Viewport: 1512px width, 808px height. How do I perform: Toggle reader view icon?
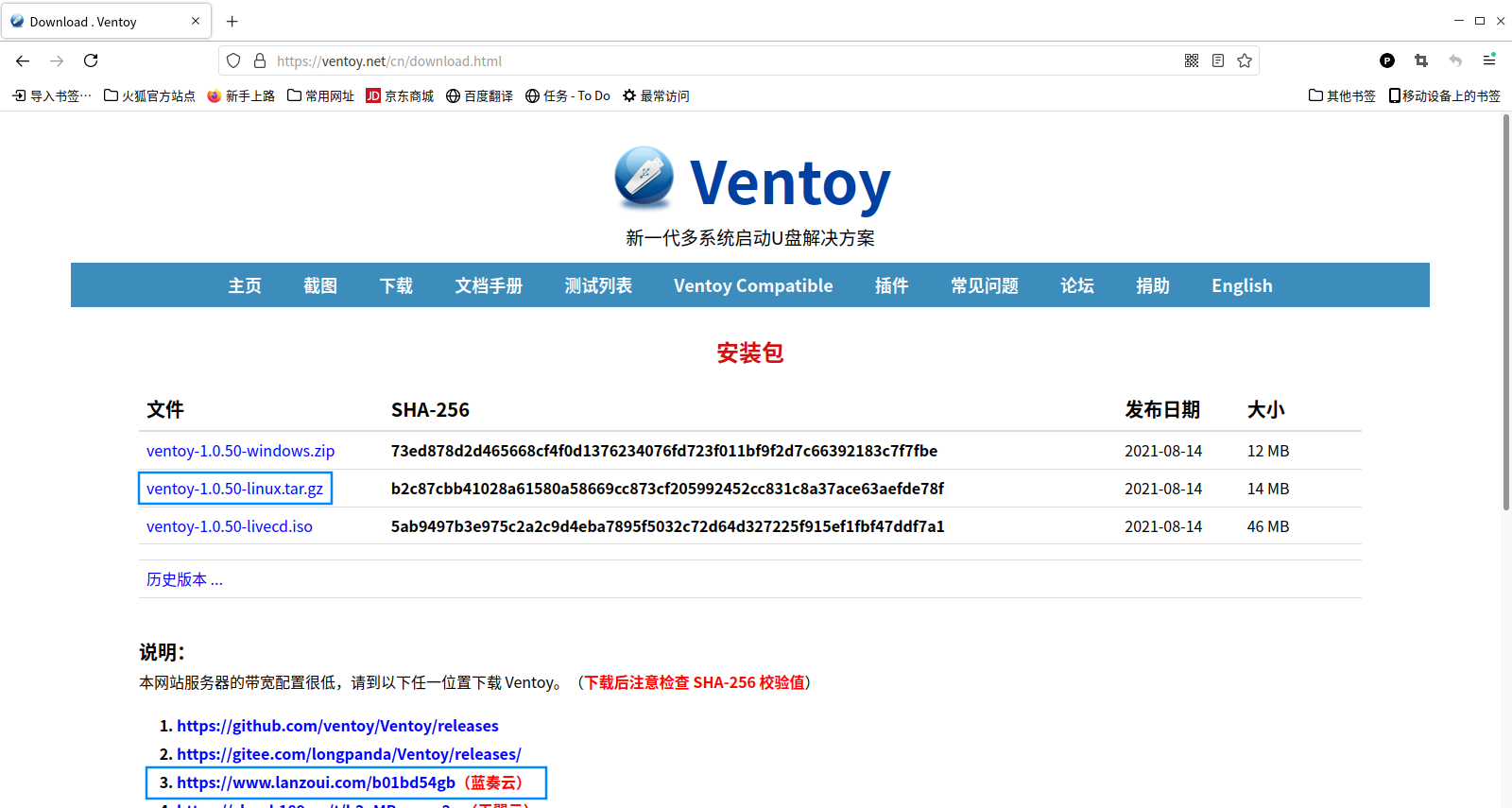1218,60
